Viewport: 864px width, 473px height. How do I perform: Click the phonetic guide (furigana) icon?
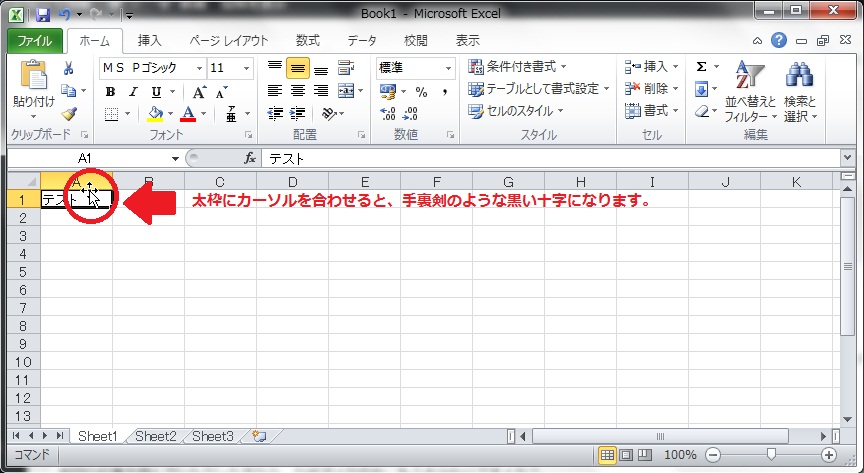(231, 114)
